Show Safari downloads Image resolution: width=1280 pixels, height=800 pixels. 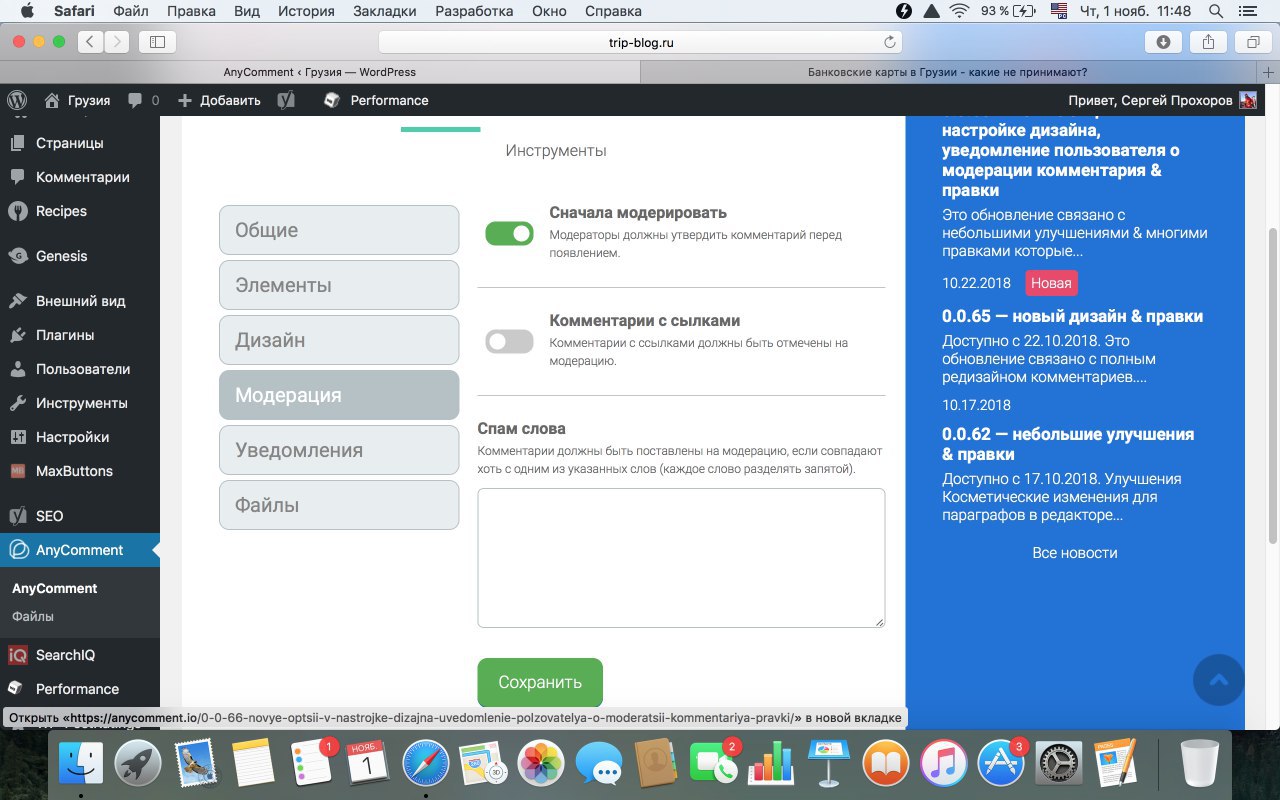[x=1163, y=42]
